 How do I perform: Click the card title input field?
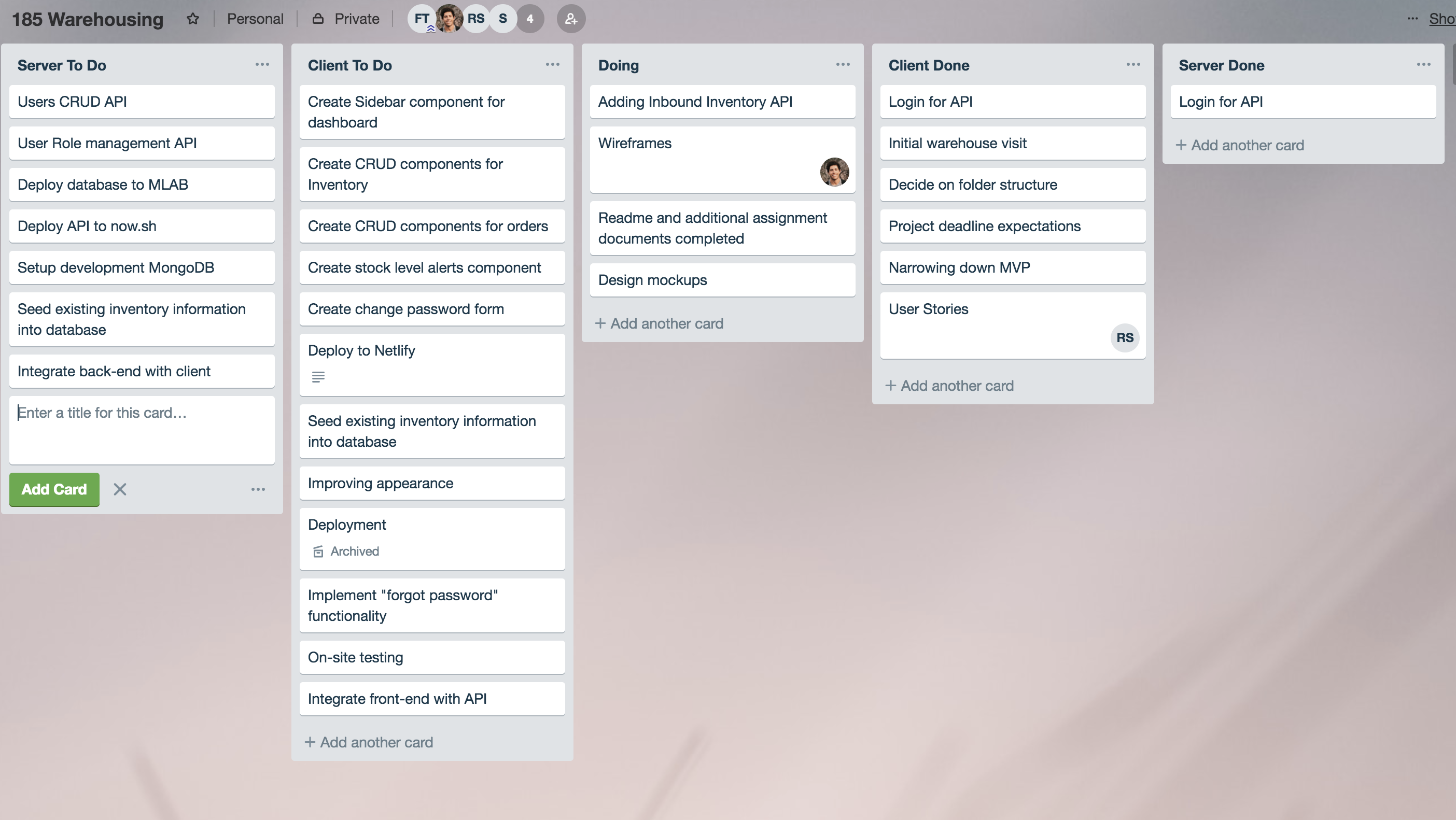point(142,430)
